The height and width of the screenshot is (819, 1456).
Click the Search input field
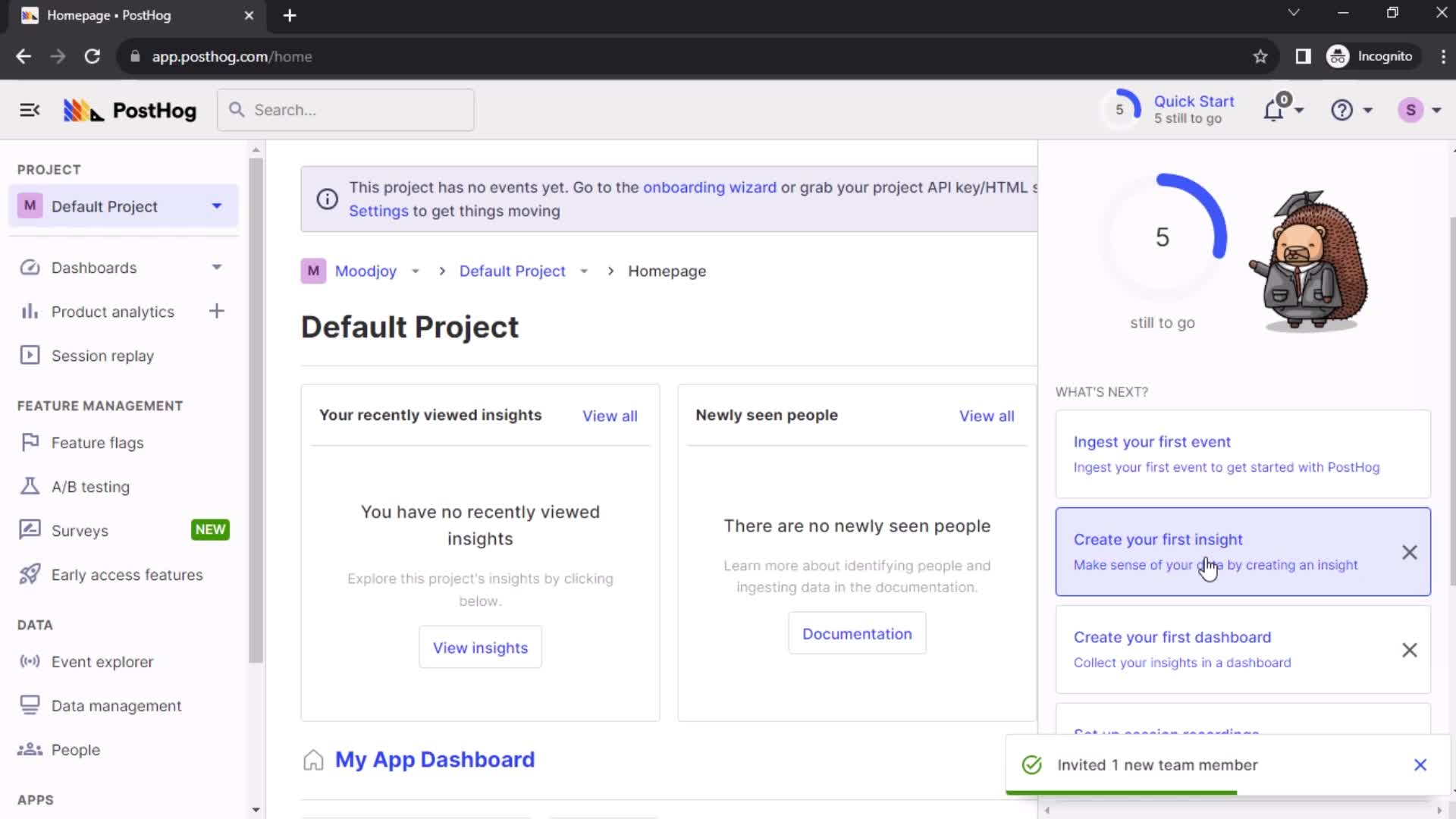(345, 110)
